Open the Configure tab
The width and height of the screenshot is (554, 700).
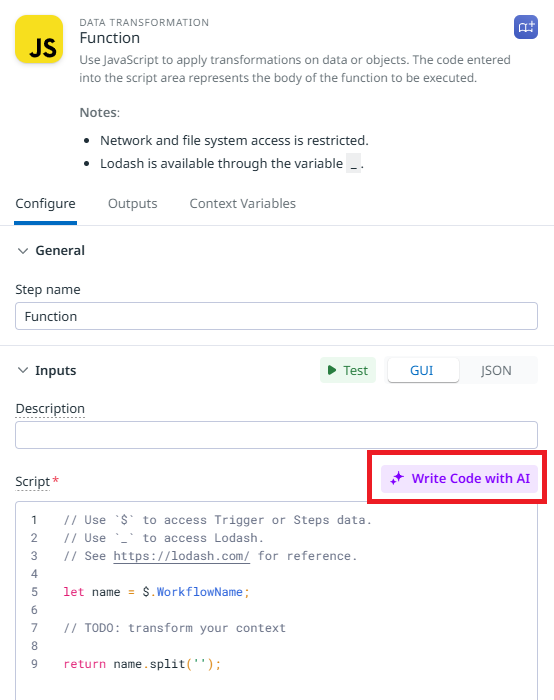46,204
